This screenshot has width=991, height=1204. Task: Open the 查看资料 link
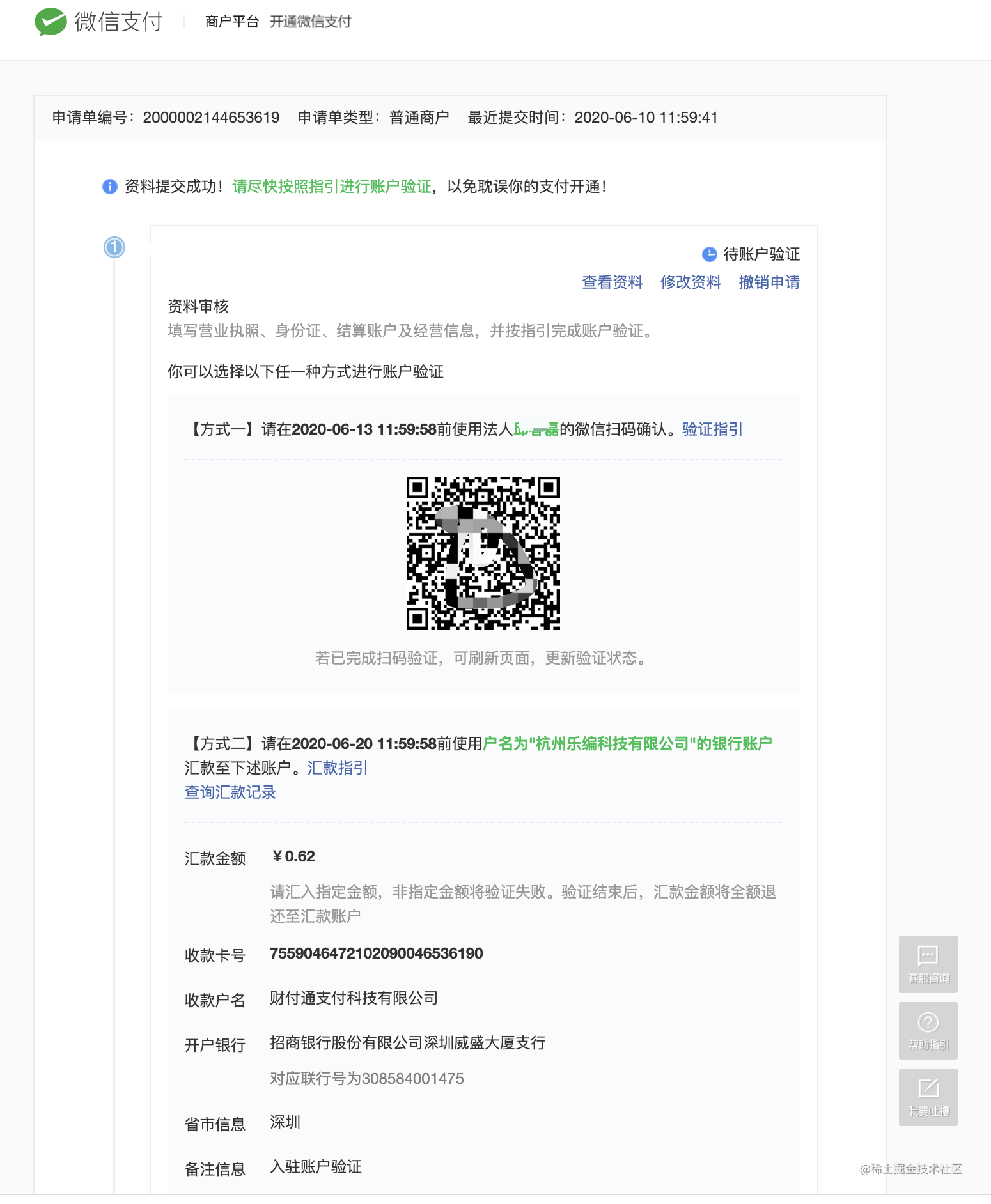tap(613, 282)
